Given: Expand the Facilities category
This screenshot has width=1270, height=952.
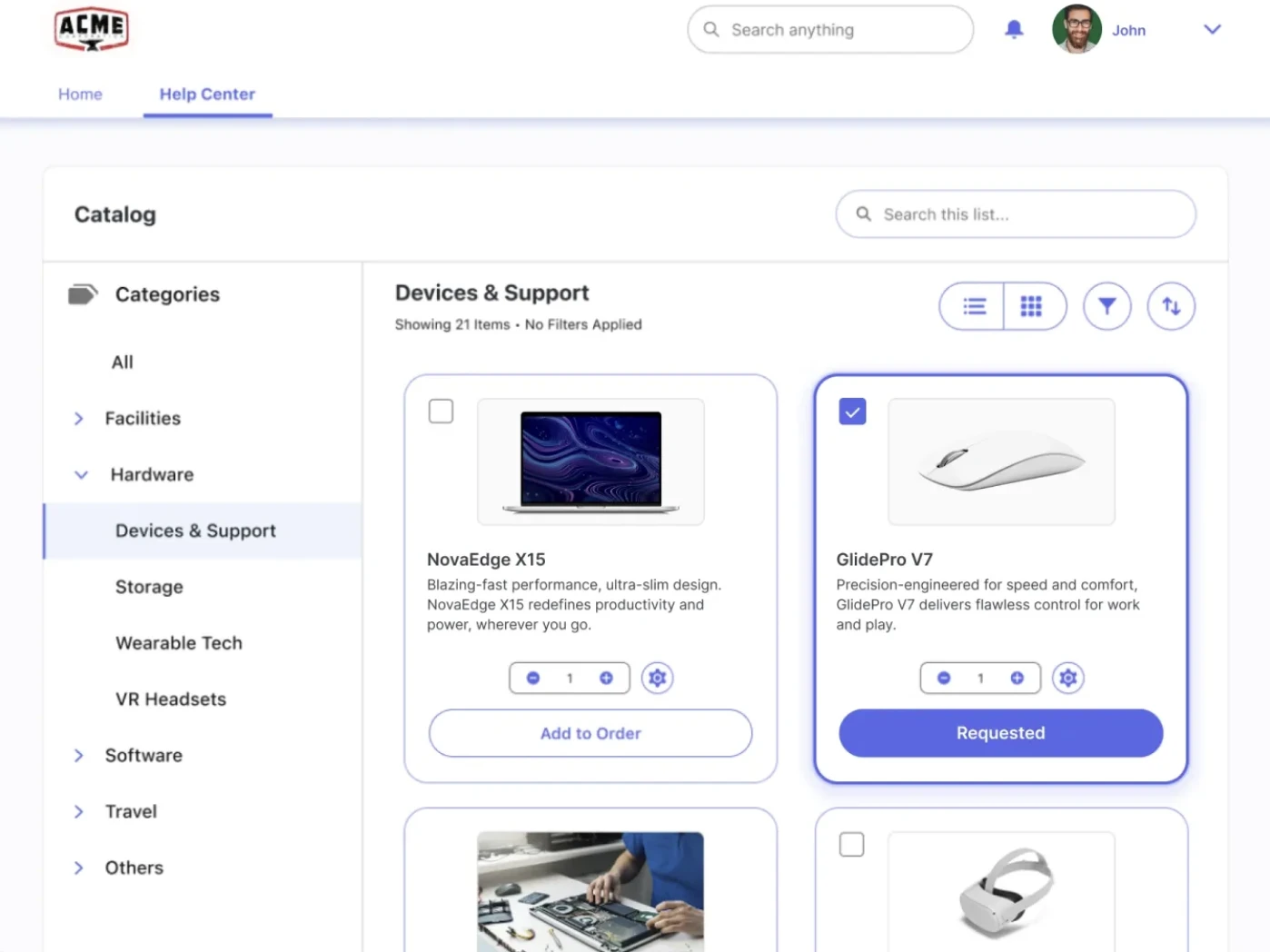Looking at the screenshot, I should coord(78,419).
